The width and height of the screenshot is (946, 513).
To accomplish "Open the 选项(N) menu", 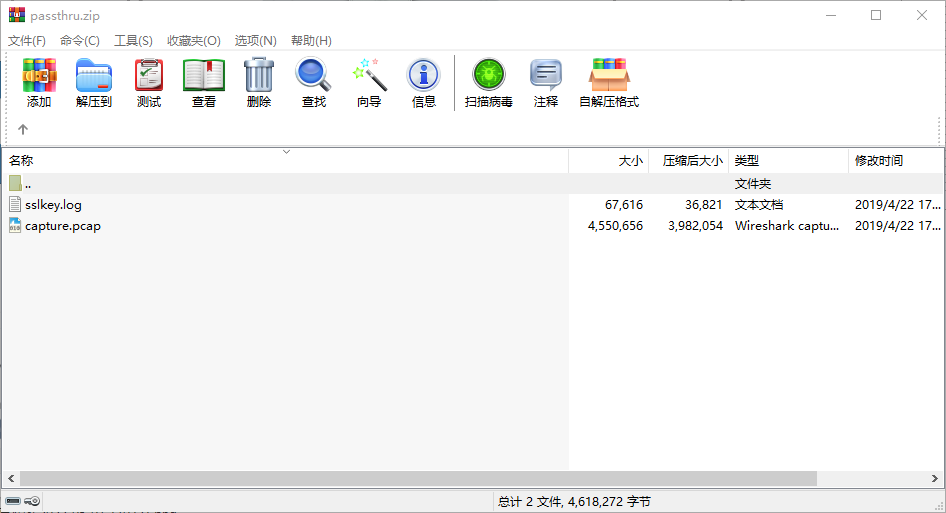I will tap(255, 40).
